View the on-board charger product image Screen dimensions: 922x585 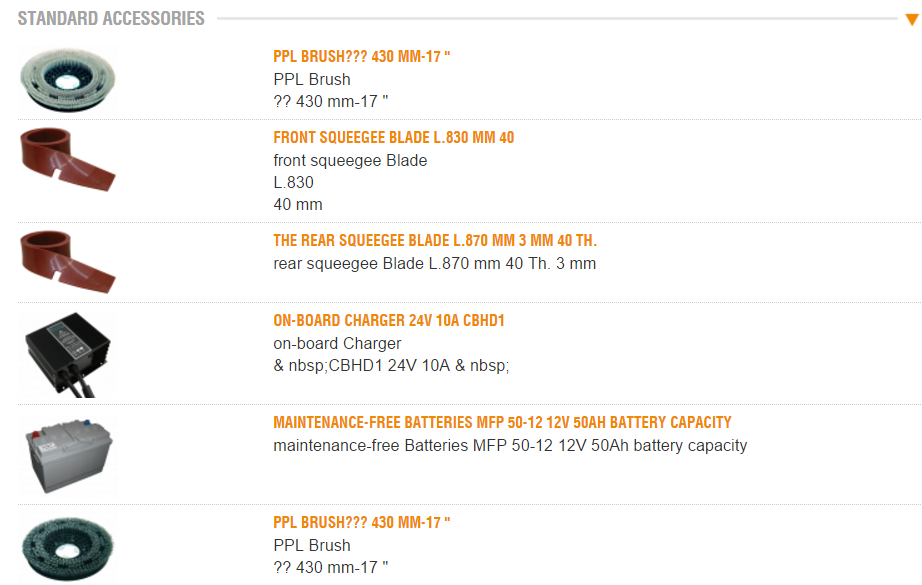point(70,352)
